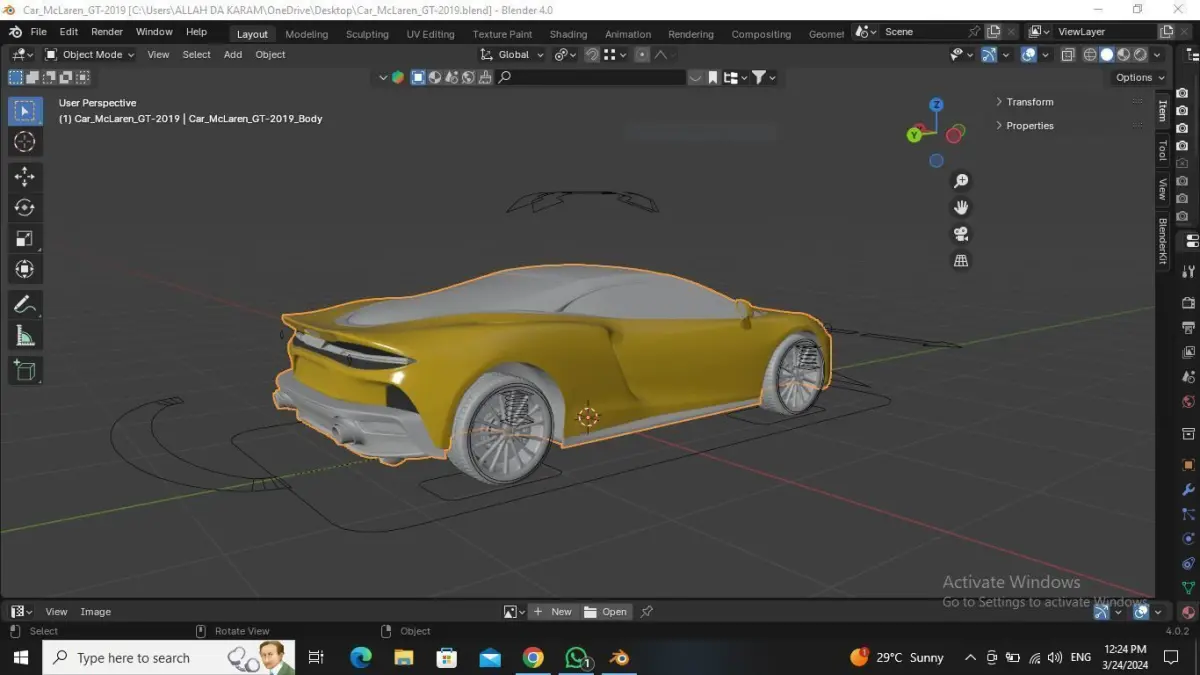Open the Add menu in viewport header

pyautogui.click(x=233, y=55)
